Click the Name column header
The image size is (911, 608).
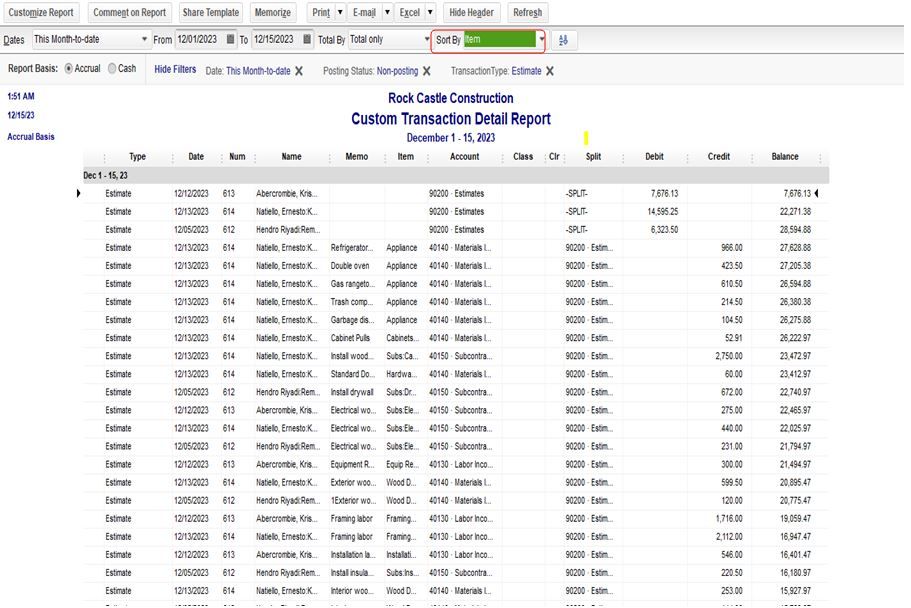(291, 157)
